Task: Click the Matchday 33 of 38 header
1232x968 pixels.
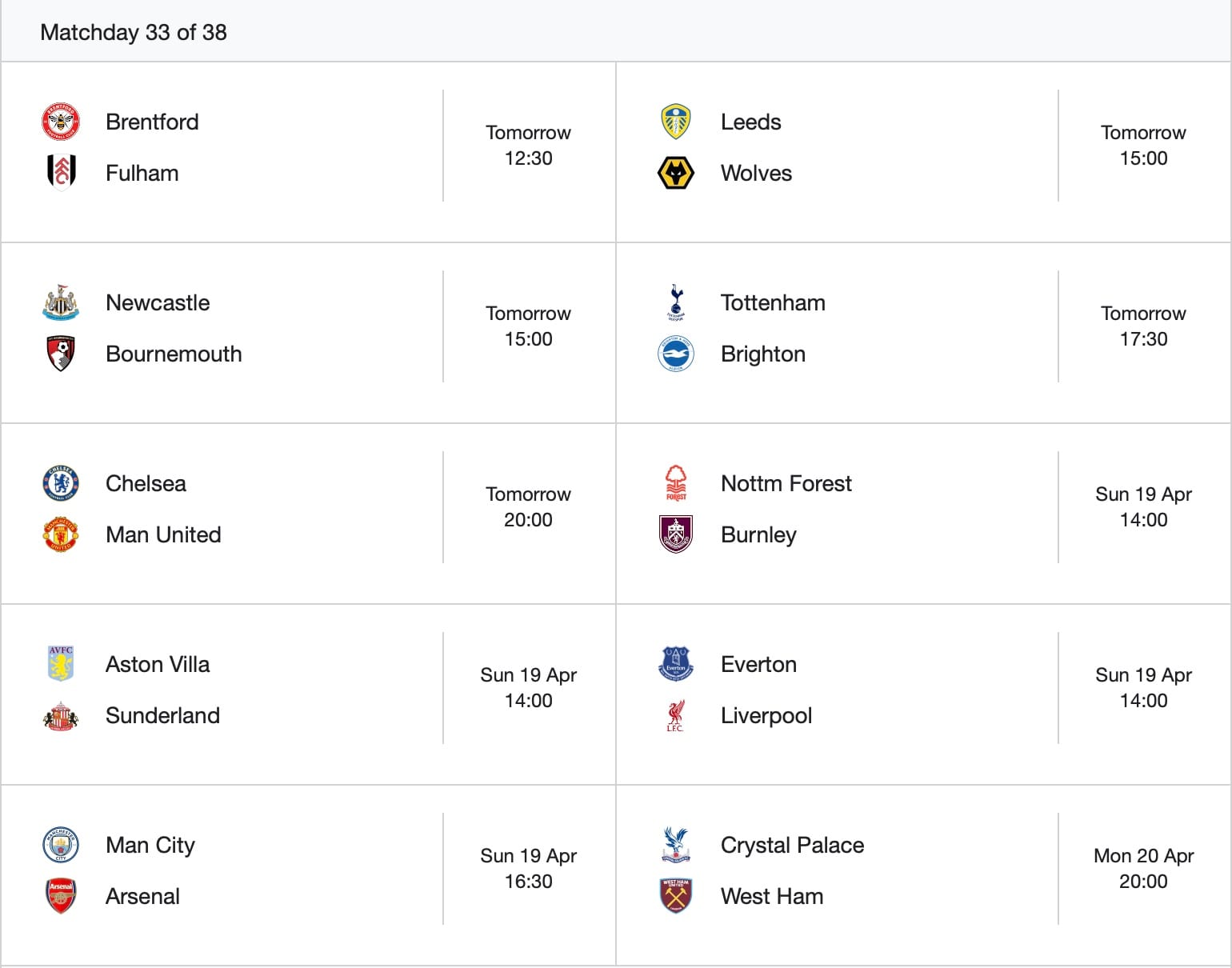Action: point(134,32)
